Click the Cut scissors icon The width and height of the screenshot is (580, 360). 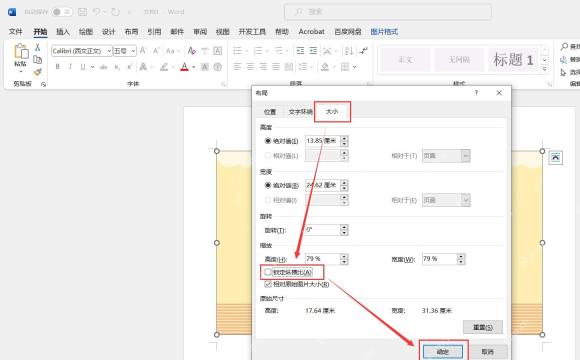pyautogui.click(x=37, y=47)
